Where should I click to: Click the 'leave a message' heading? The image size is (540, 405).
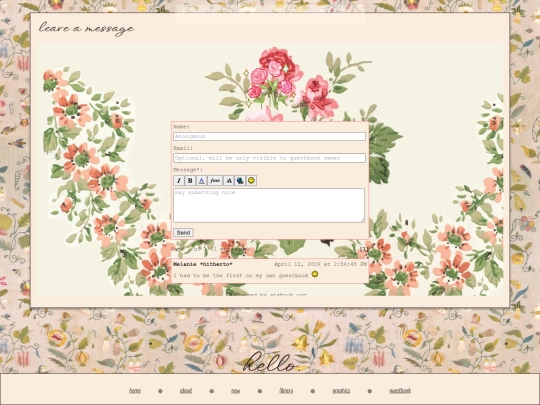[86, 28]
